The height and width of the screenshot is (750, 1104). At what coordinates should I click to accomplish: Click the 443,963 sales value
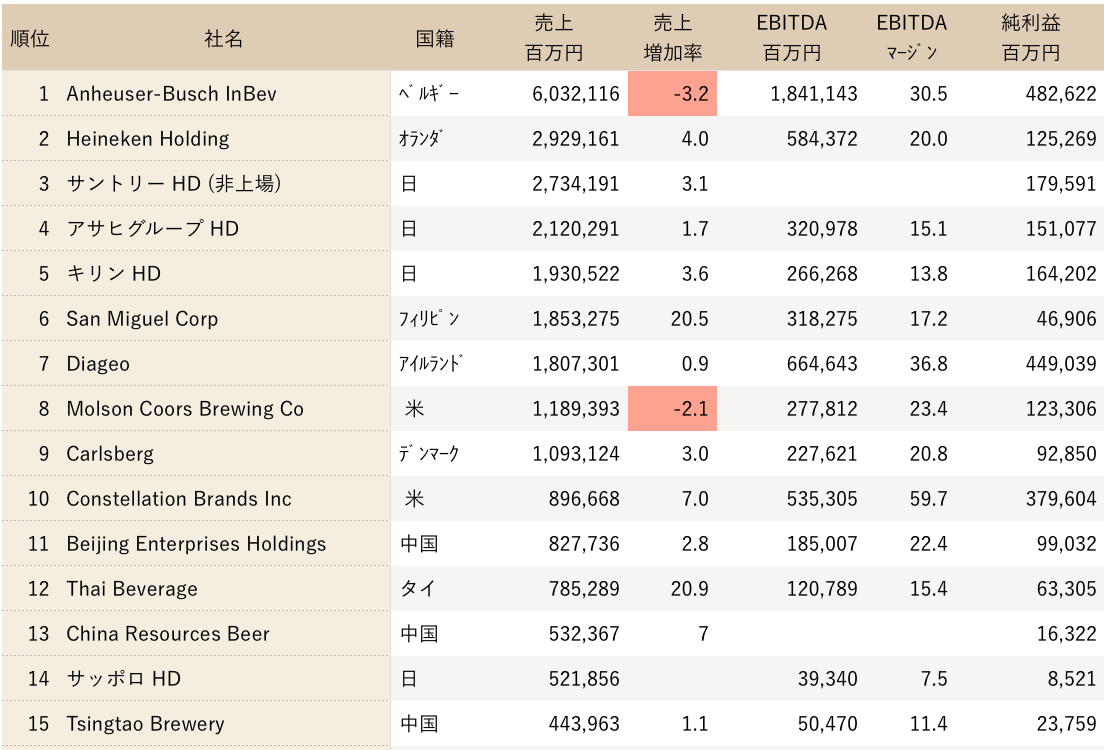tap(584, 724)
